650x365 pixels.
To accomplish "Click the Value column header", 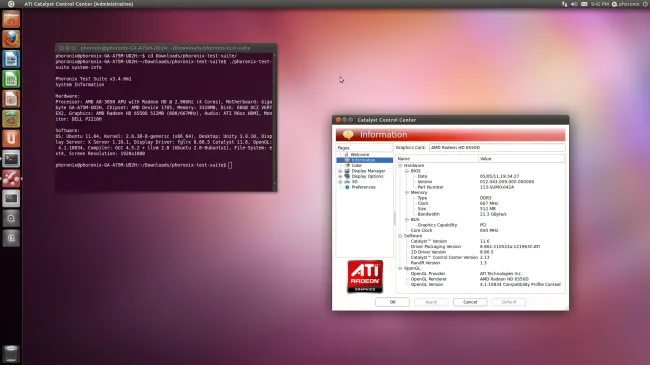I will pyautogui.click(x=521, y=158).
